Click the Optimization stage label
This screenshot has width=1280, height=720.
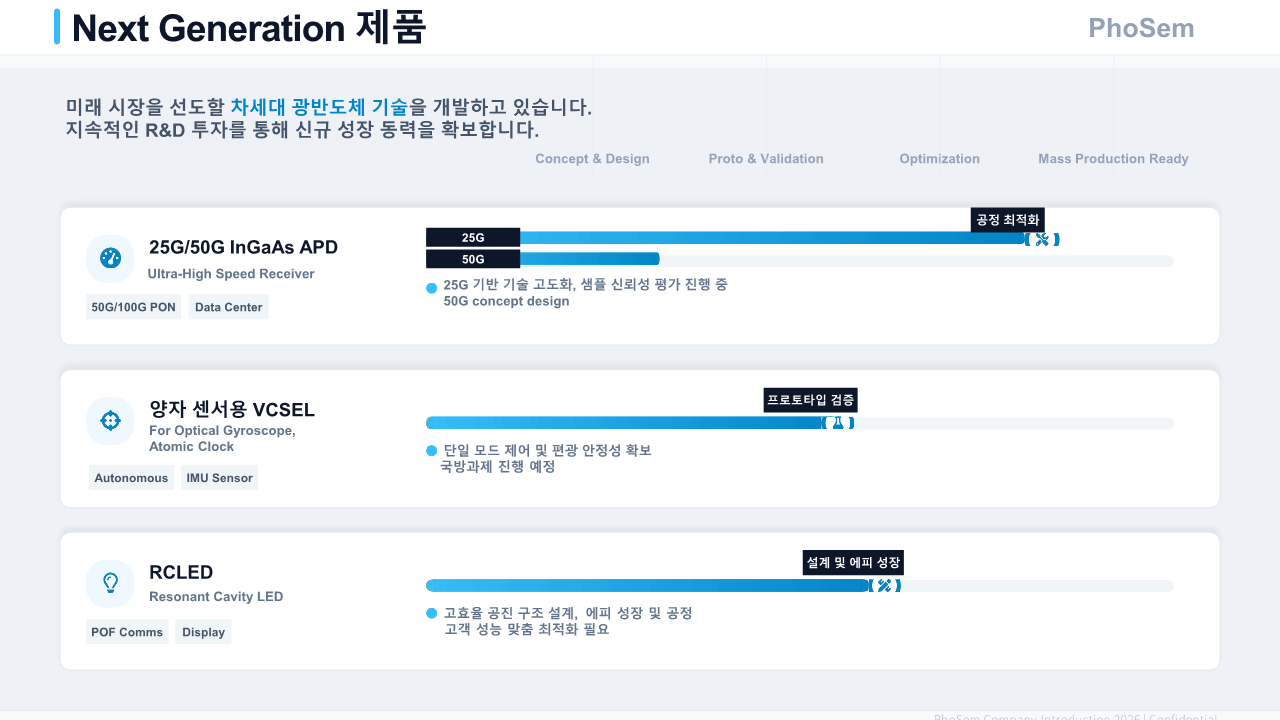(x=939, y=159)
